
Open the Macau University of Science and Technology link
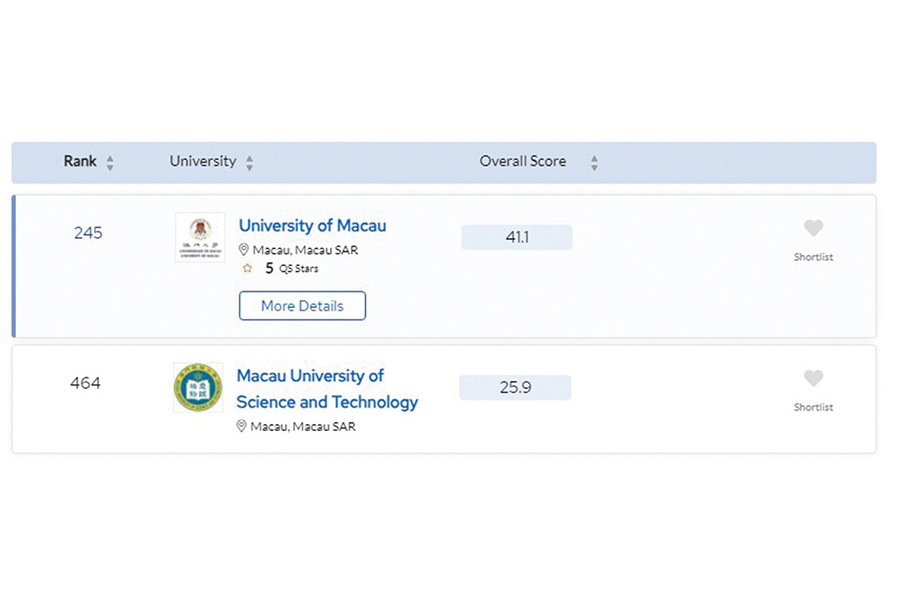pyautogui.click(x=327, y=389)
